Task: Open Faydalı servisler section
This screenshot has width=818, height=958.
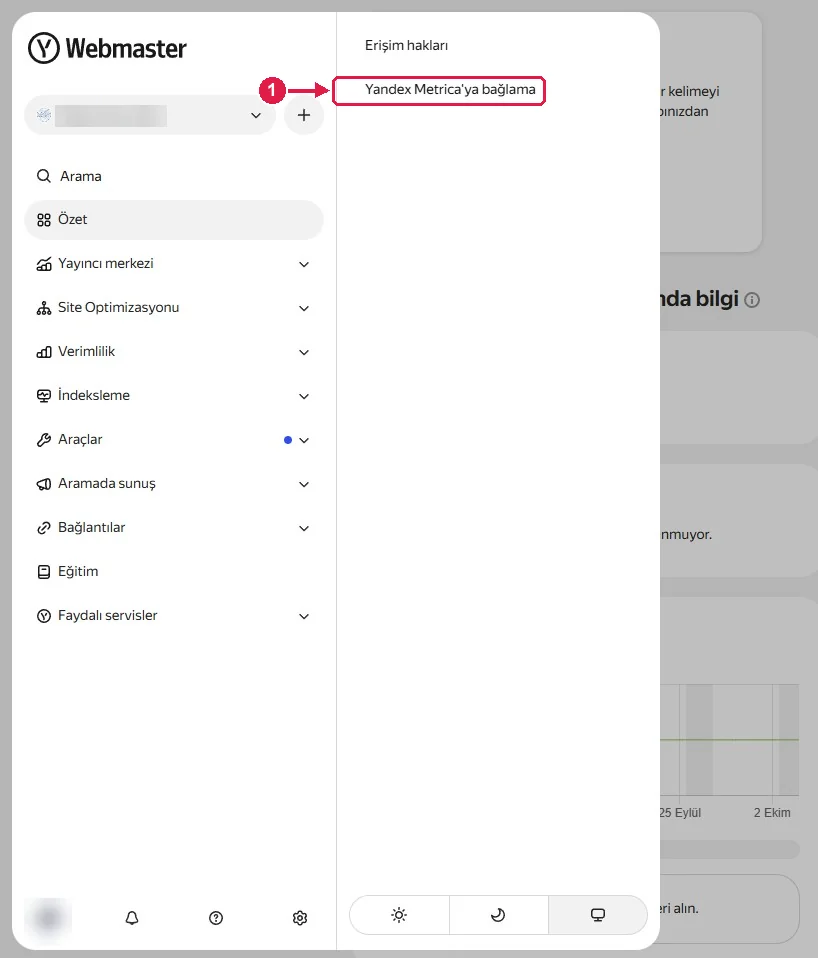Action: pos(173,616)
